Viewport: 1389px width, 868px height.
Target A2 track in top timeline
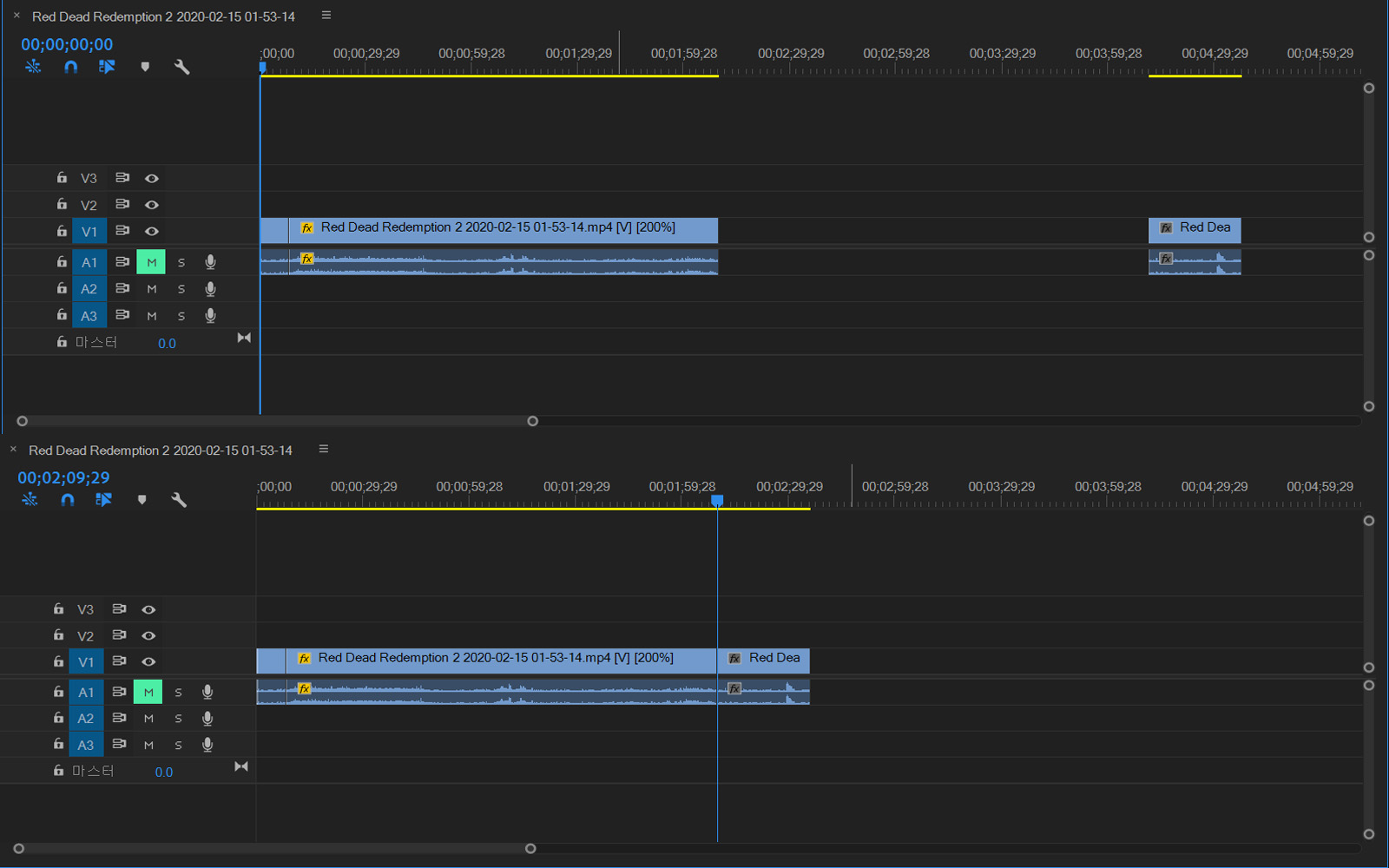pyautogui.click(x=89, y=289)
